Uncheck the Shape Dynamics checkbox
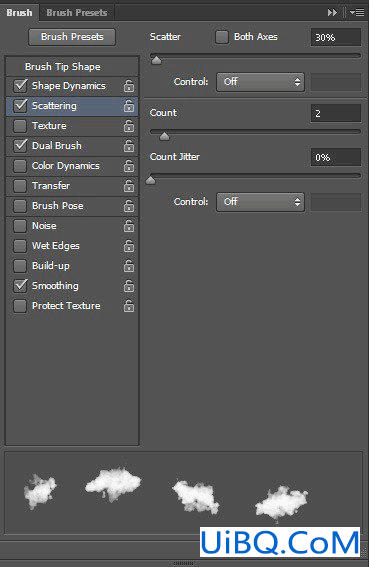 pyautogui.click(x=20, y=86)
